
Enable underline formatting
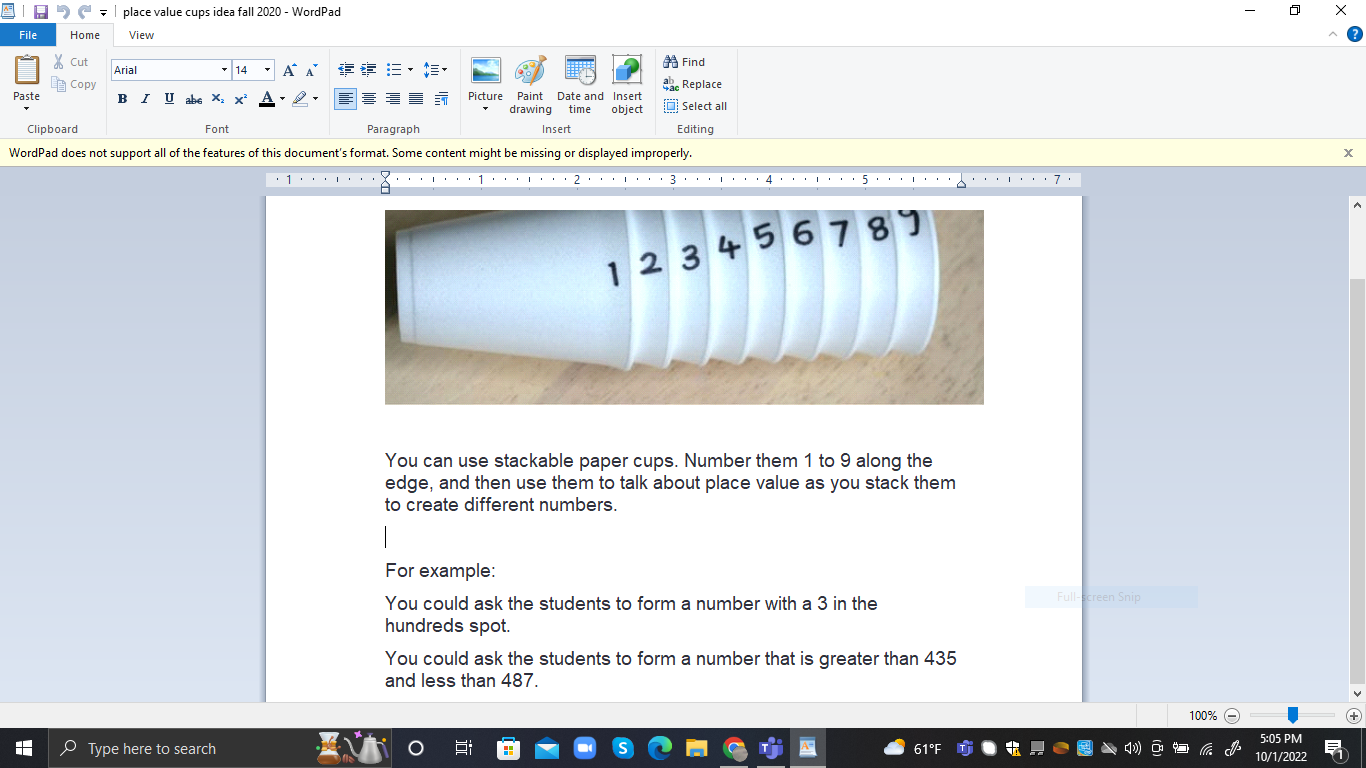168,99
